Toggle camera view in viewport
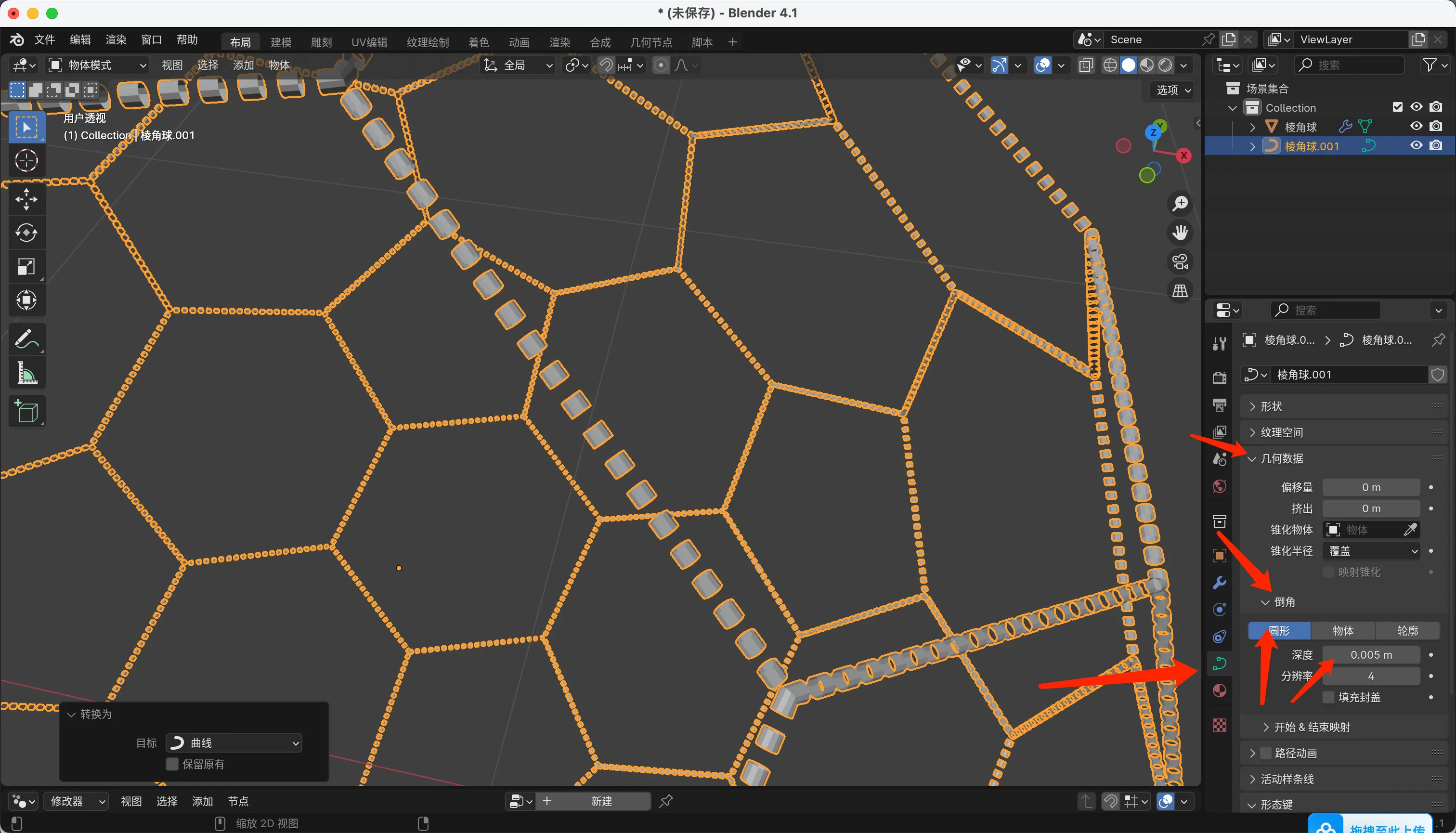 [x=1180, y=261]
